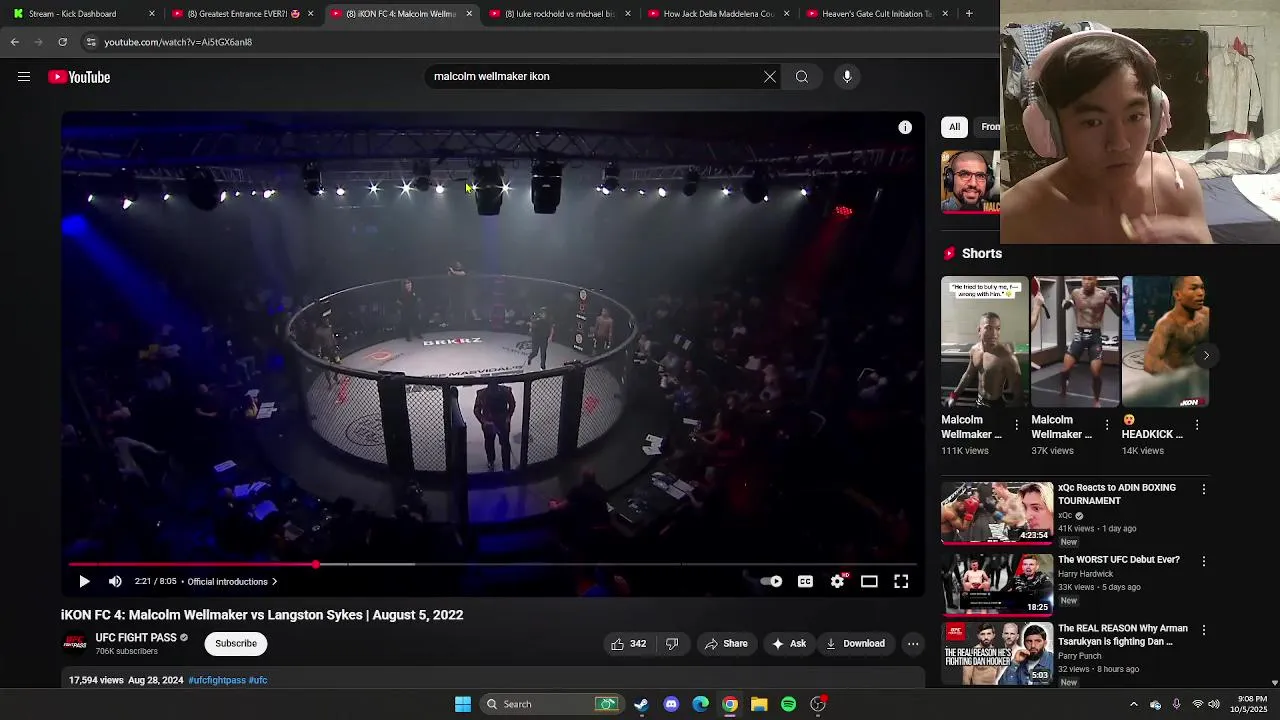Screen dimensions: 1280x720
Task: Switch to theater mode
Action: (869, 581)
